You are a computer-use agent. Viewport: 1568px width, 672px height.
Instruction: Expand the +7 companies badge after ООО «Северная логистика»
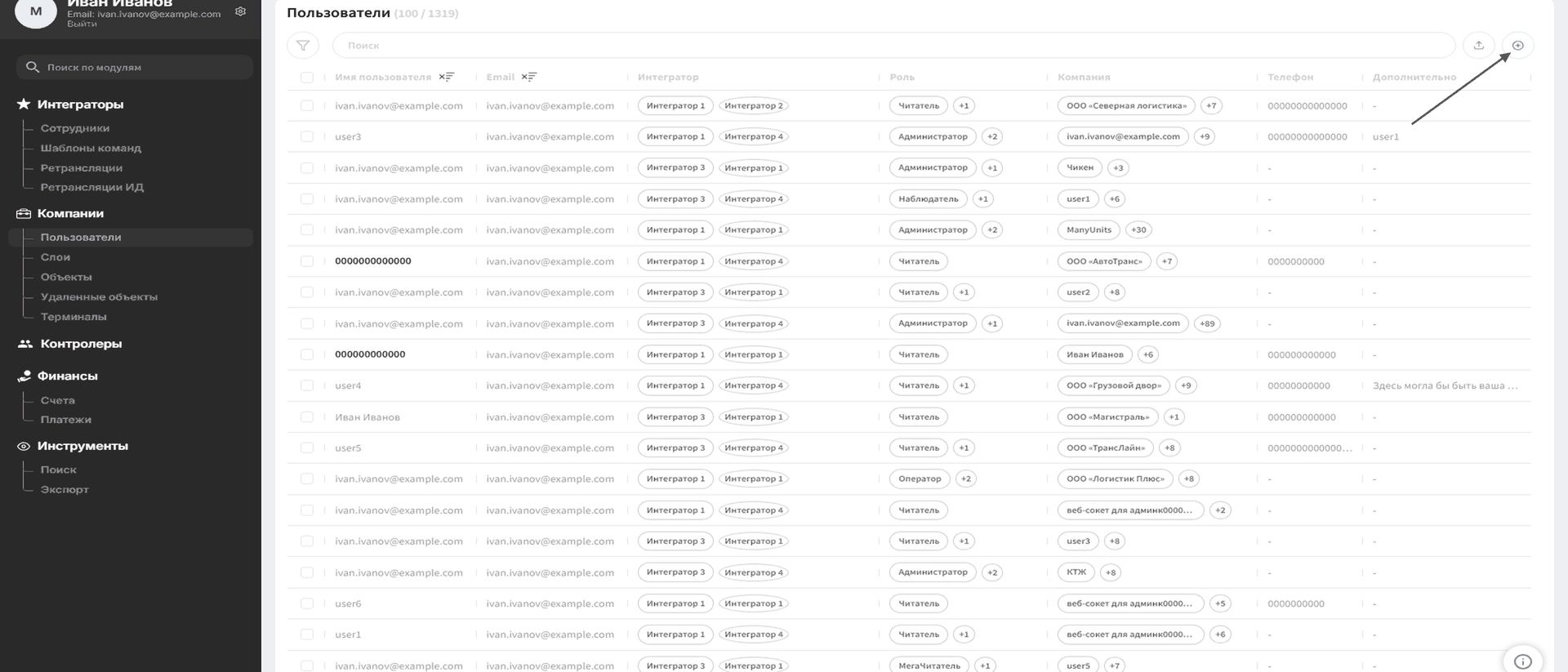coord(1211,105)
